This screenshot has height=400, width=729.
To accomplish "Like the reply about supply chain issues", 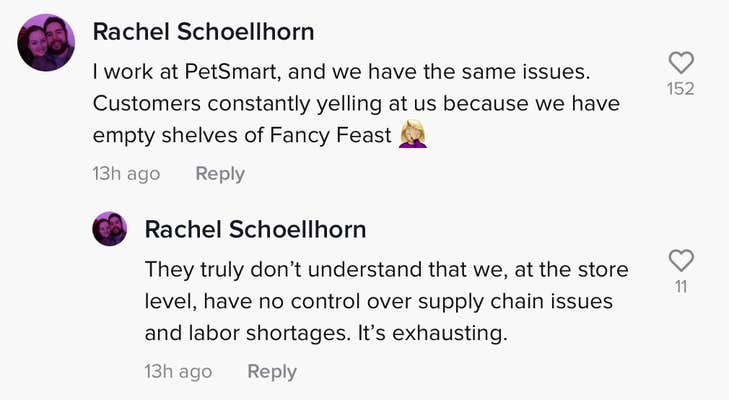I will 681,261.
